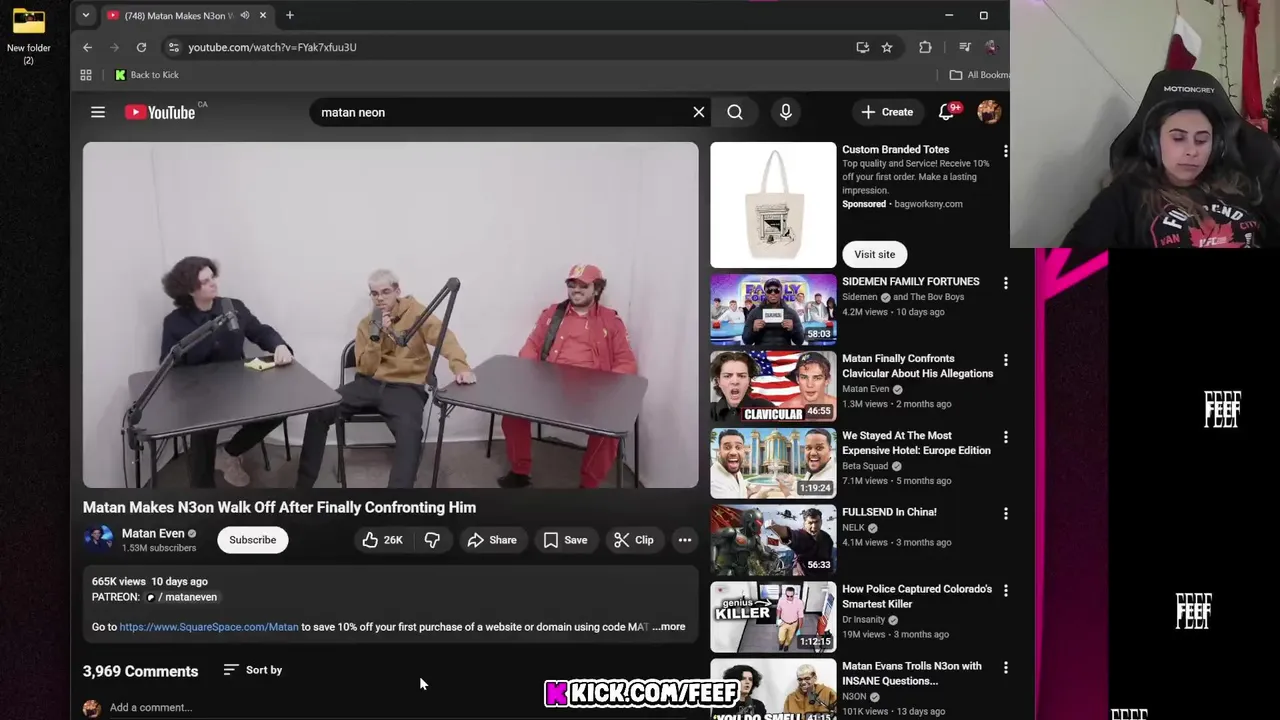Open the apps grid in bookmarks bar
This screenshot has width=1280, height=720.
coord(86,75)
